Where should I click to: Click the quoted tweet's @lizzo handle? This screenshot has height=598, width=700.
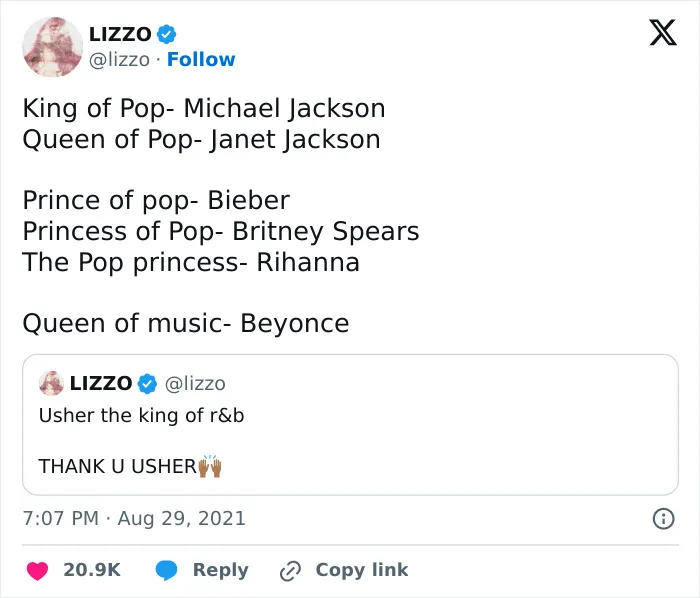195,384
